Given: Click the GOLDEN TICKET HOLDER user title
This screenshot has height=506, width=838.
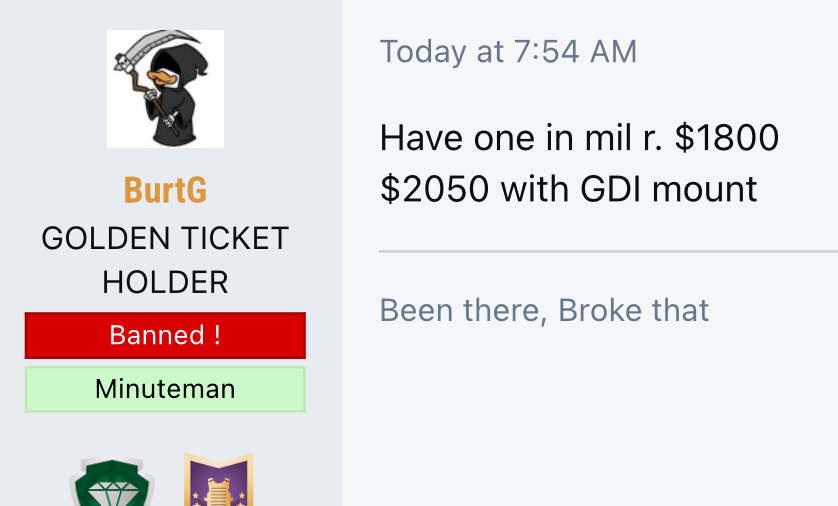Looking at the screenshot, I should coord(165,260).
